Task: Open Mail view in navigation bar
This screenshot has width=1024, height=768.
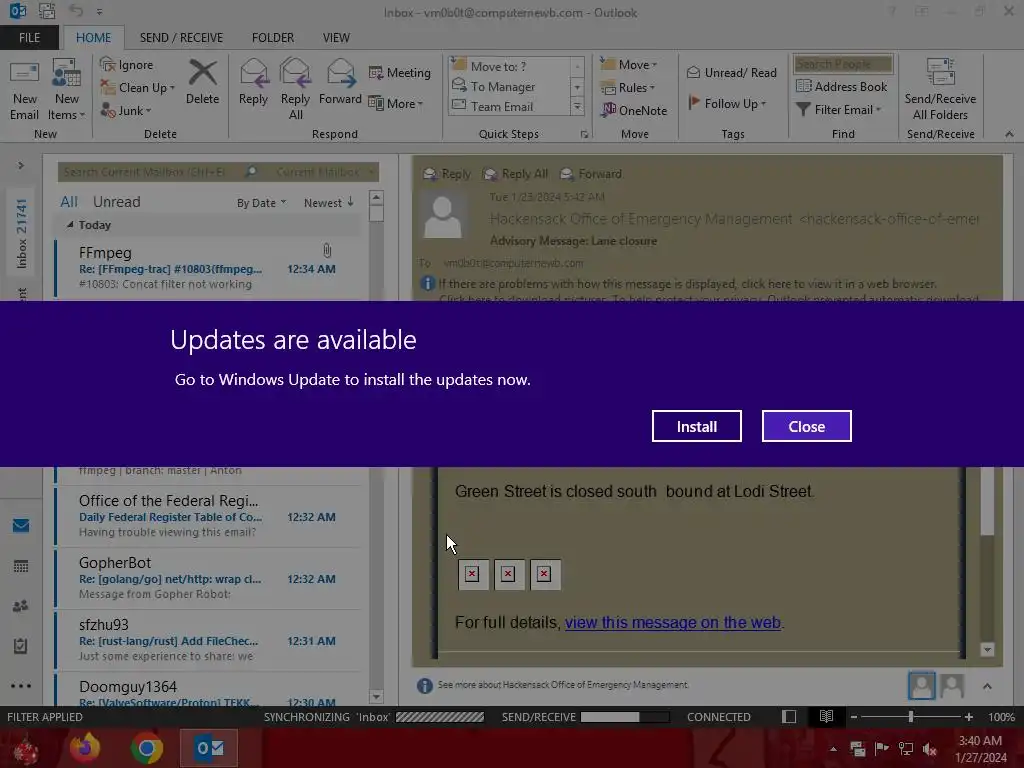Action: pos(21,525)
